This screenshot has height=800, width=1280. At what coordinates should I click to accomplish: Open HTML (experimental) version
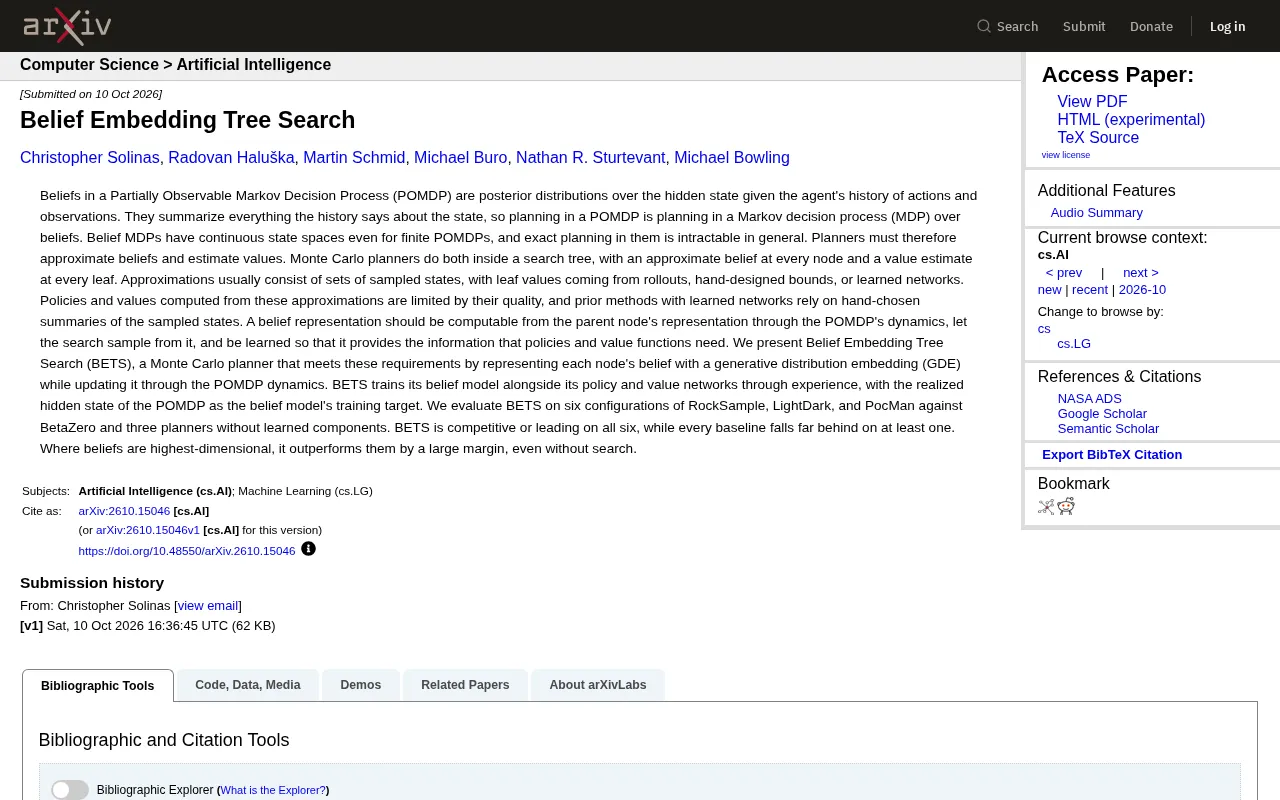tap(1131, 120)
